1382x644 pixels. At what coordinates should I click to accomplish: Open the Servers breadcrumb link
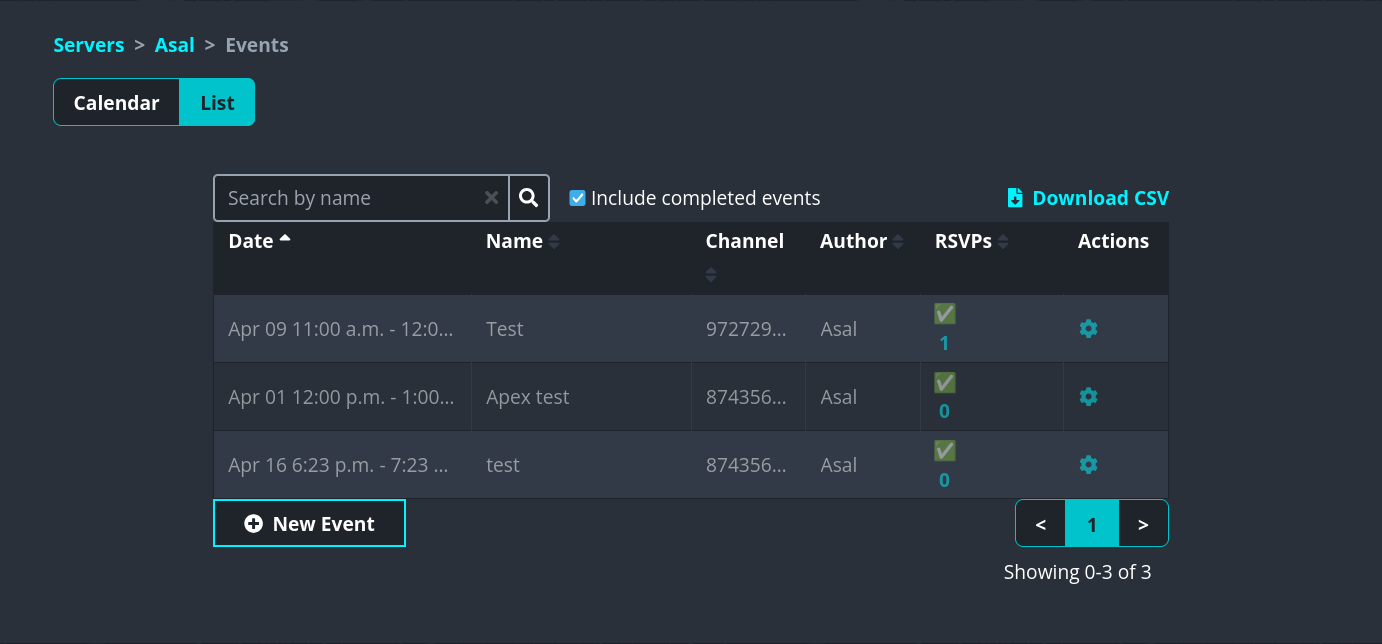[x=88, y=45]
